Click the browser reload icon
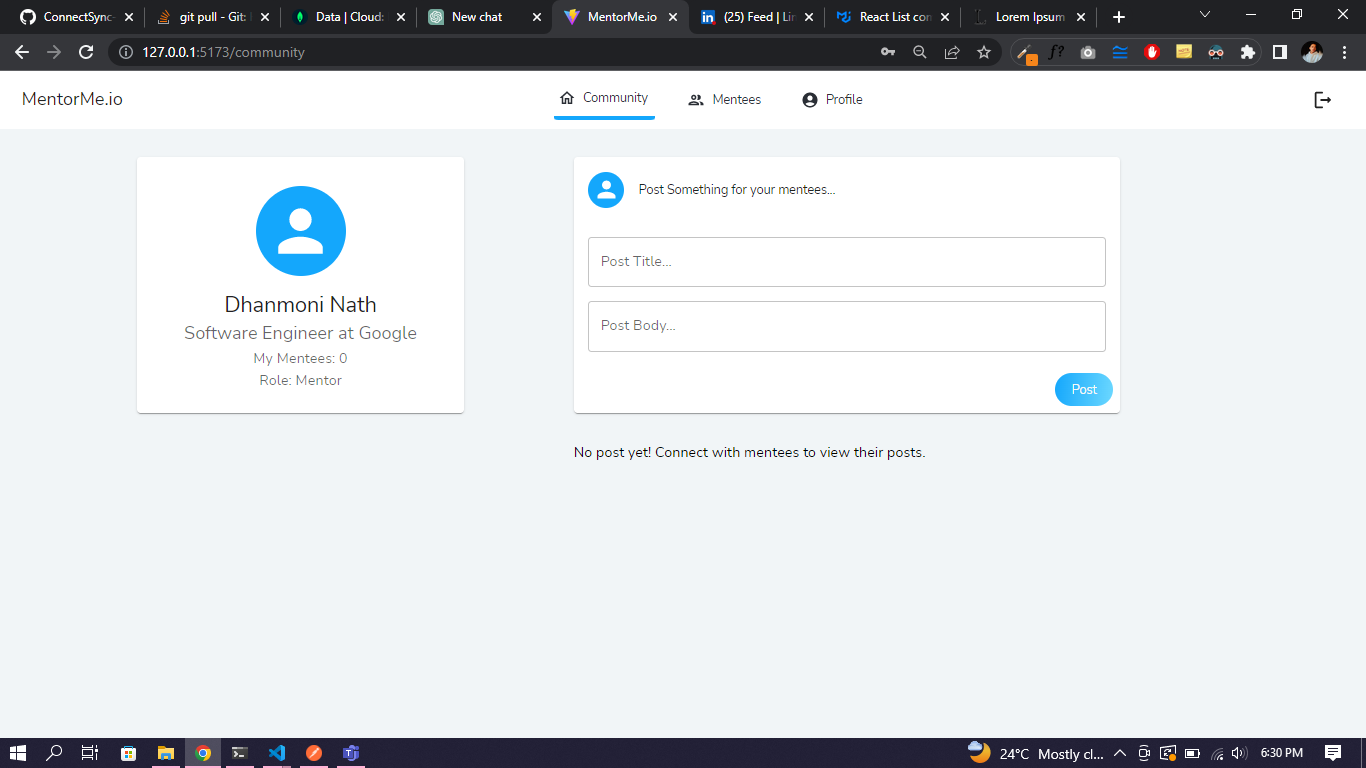The height and width of the screenshot is (768, 1366). click(x=86, y=52)
